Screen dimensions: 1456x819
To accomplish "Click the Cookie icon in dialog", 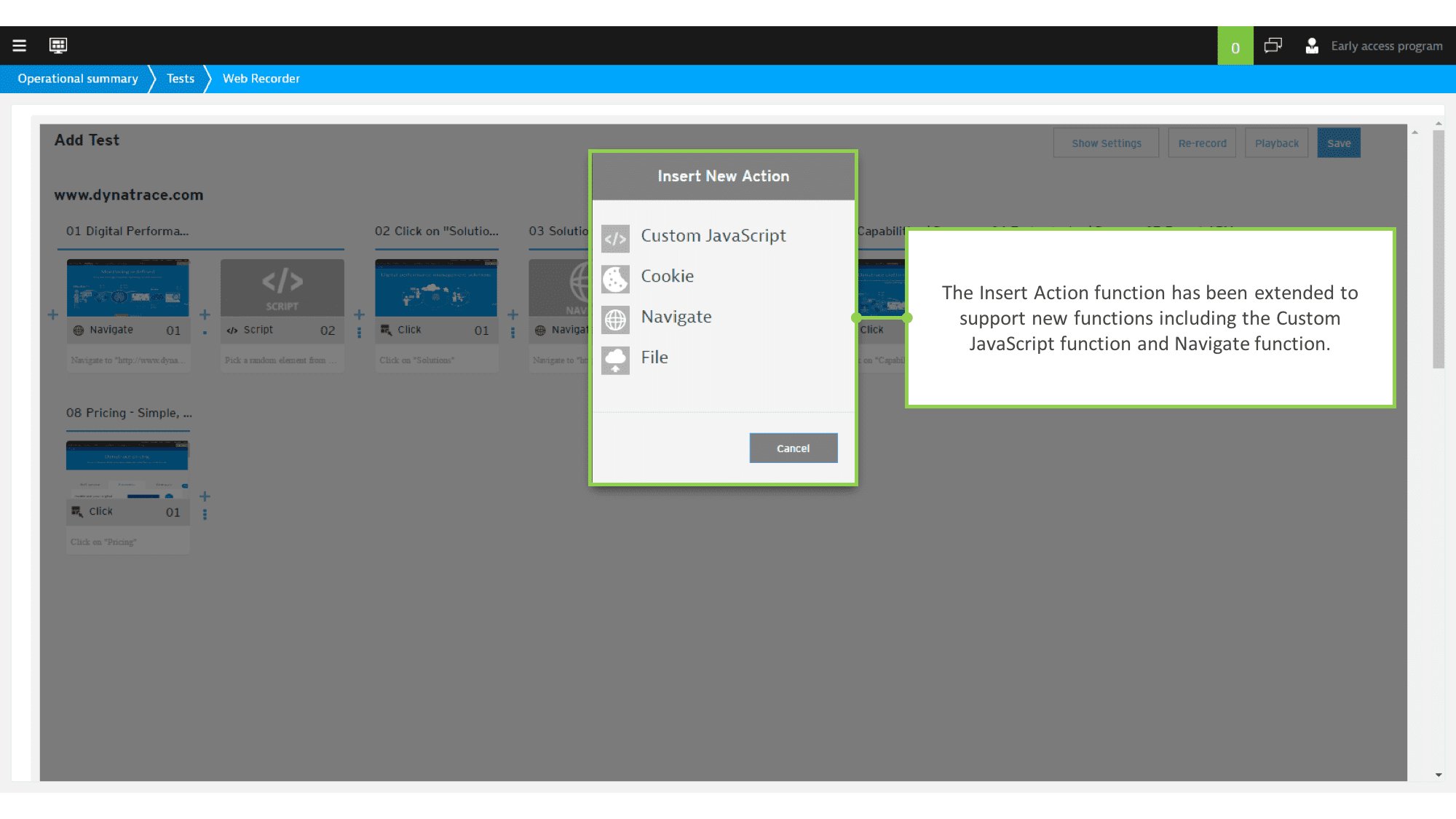I will pyautogui.click(x=615, y=279).
